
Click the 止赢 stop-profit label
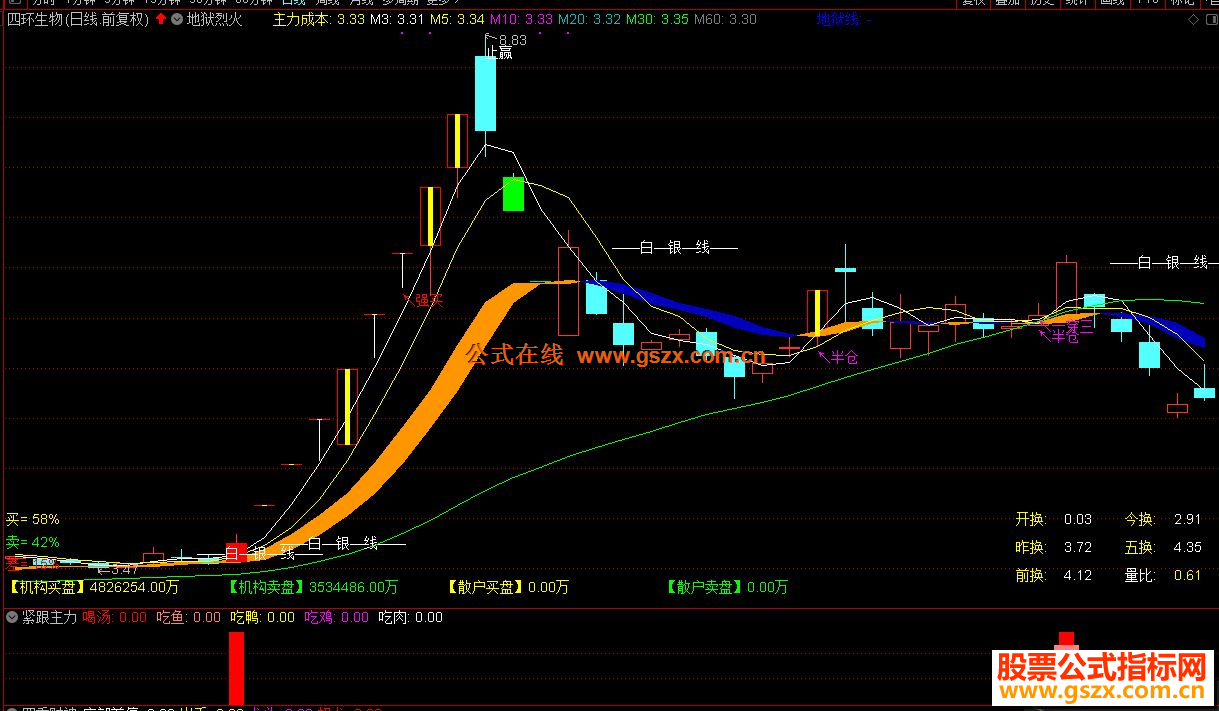(499, 52)
